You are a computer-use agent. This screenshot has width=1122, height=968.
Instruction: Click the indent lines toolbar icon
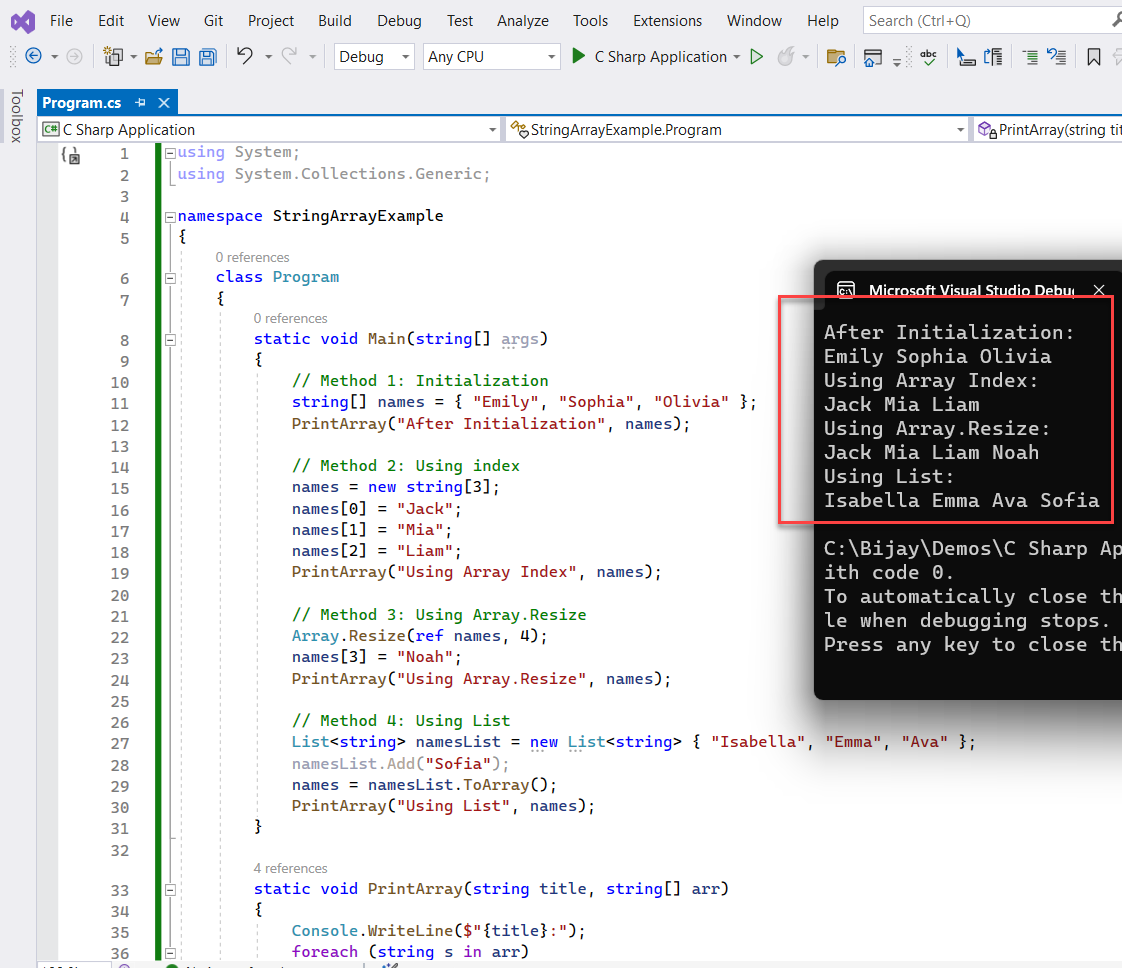(1030, 57)
